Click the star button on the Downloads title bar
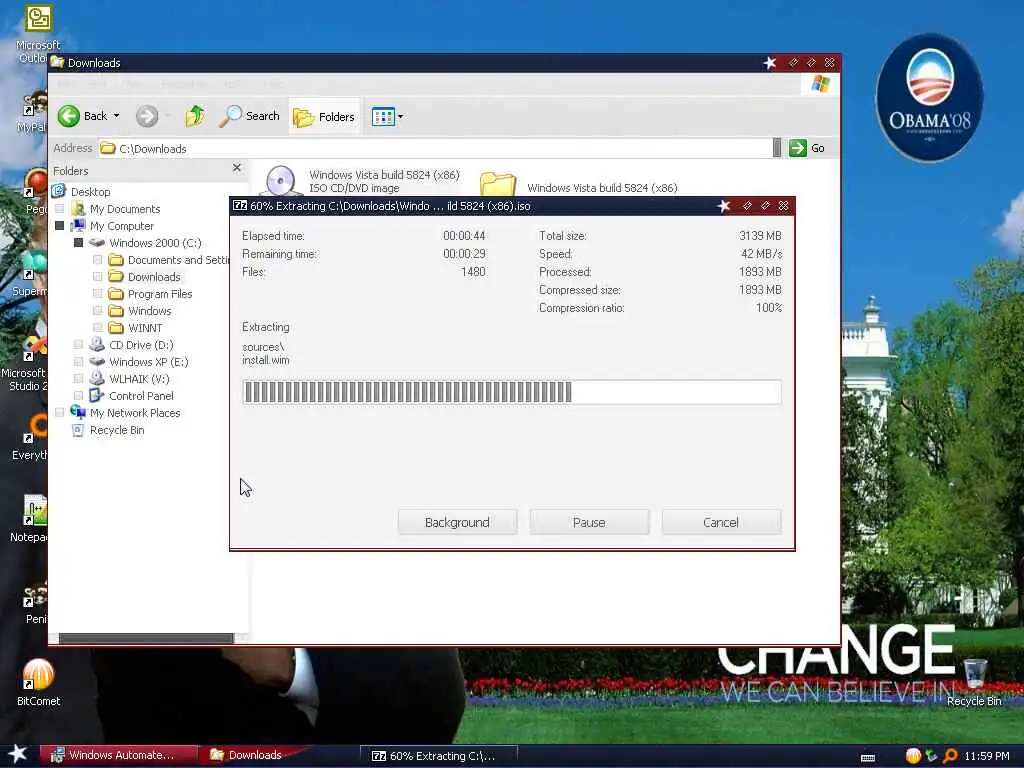1024x768 pixels. [770, 63]
